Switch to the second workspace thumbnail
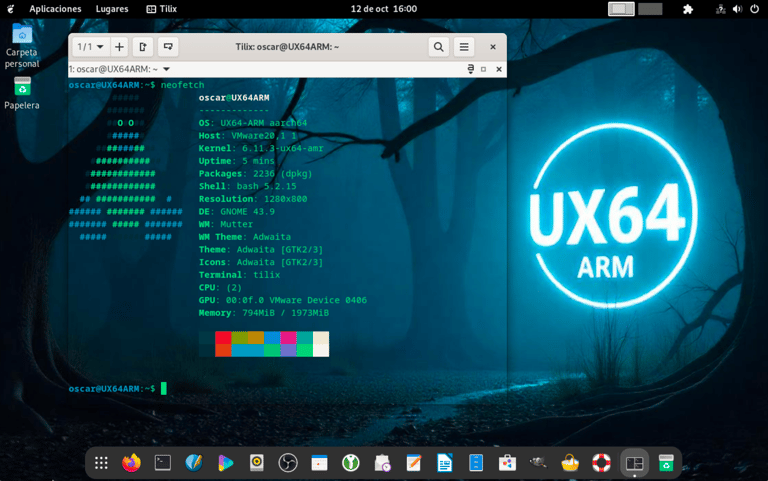Viewport: 768px width, 481px height. tap(650, 9)
